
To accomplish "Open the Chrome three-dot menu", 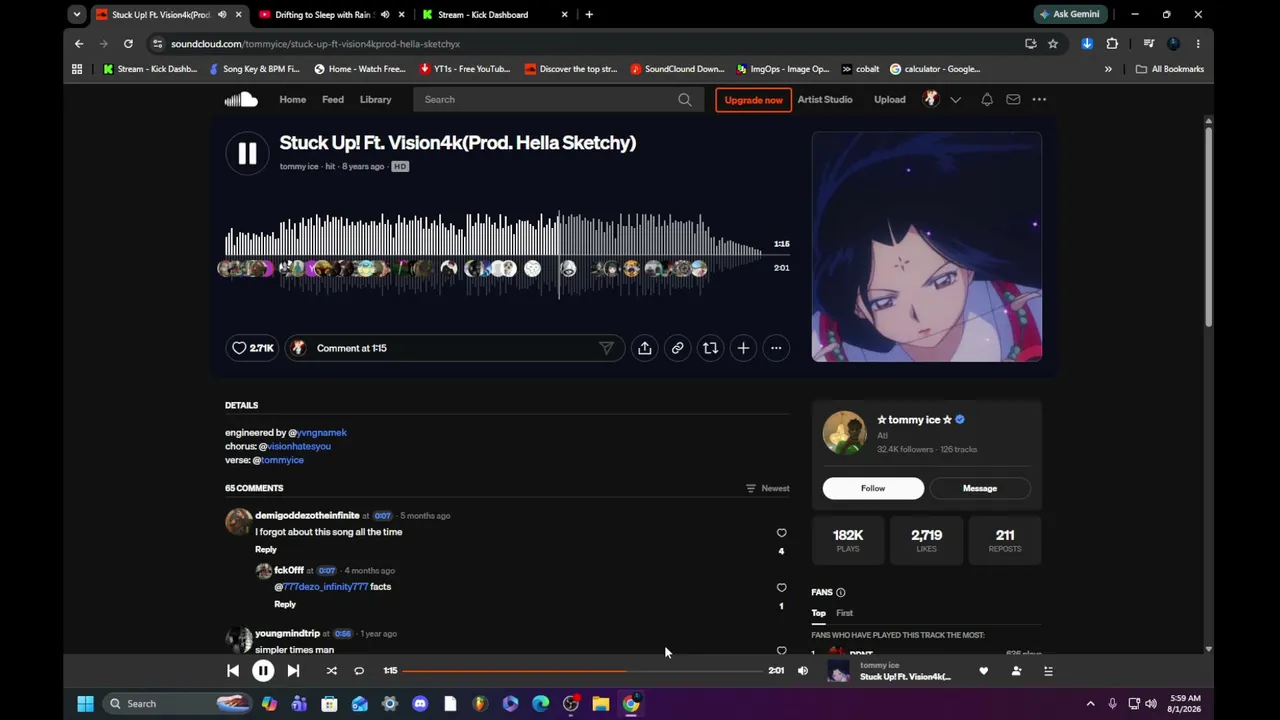I will click(1198, 44).
